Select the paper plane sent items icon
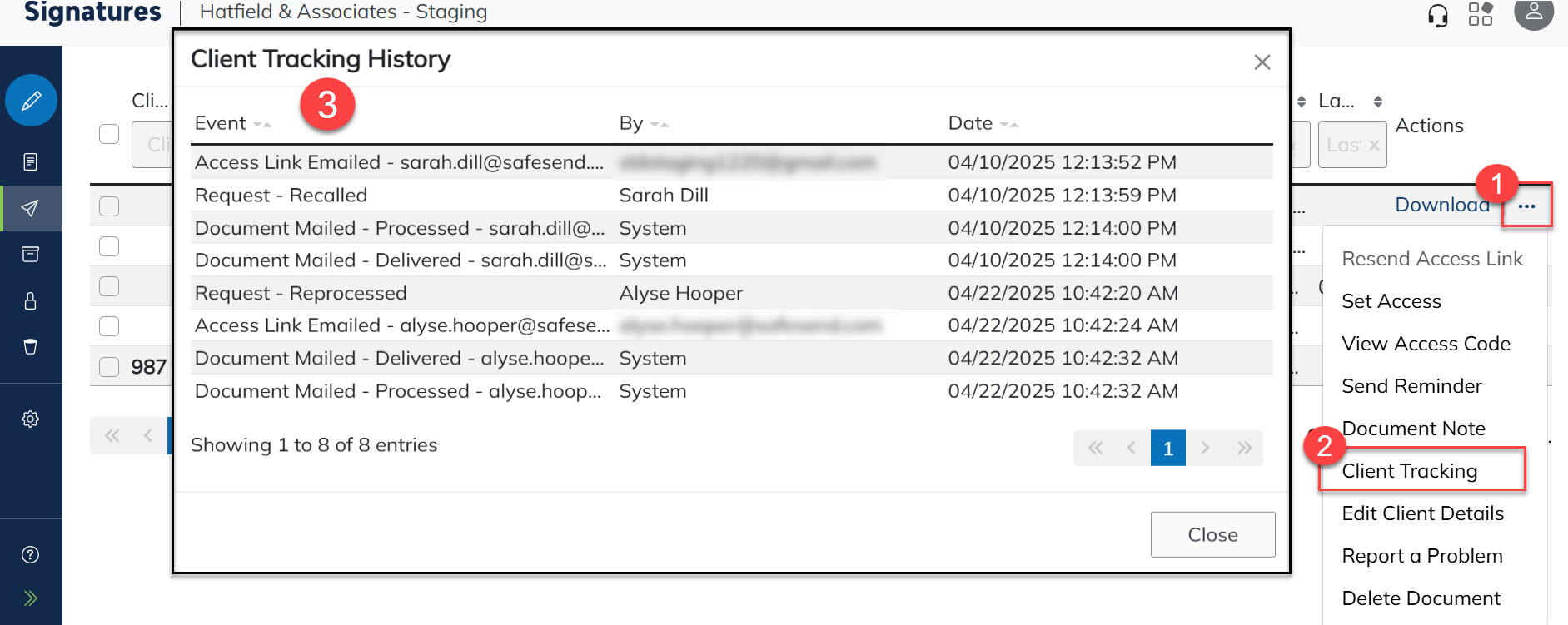The height and width of the screenshot is (625, 1568). click(x=31, y=208)
